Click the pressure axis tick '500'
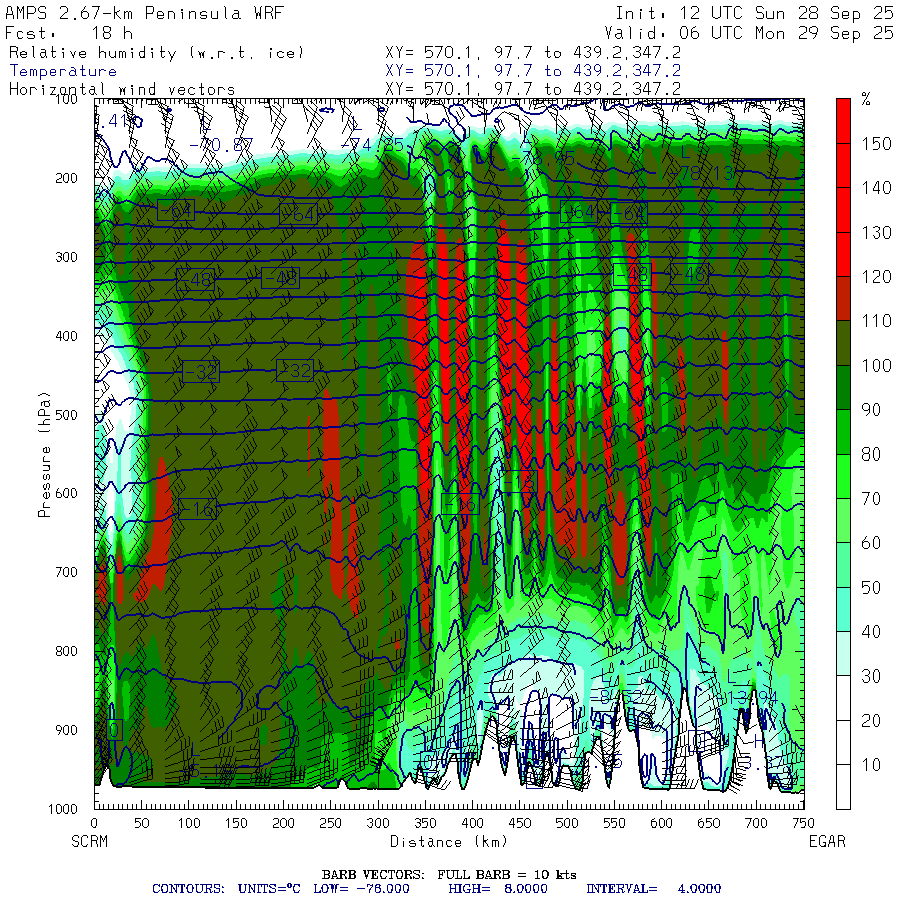 pyautogui.click(x=67, y=415)
